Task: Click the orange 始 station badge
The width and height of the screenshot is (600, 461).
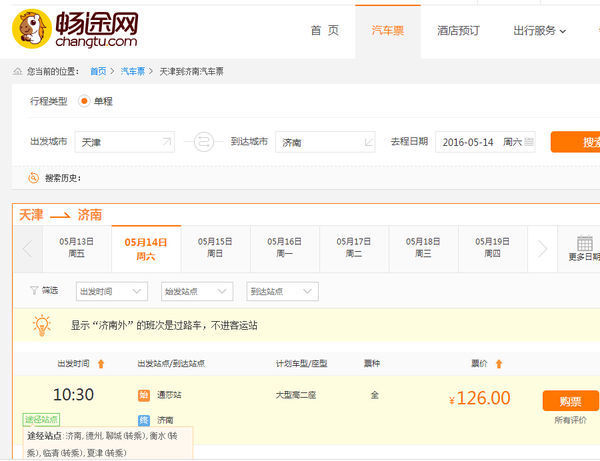Action: click(x=144, y=395)
